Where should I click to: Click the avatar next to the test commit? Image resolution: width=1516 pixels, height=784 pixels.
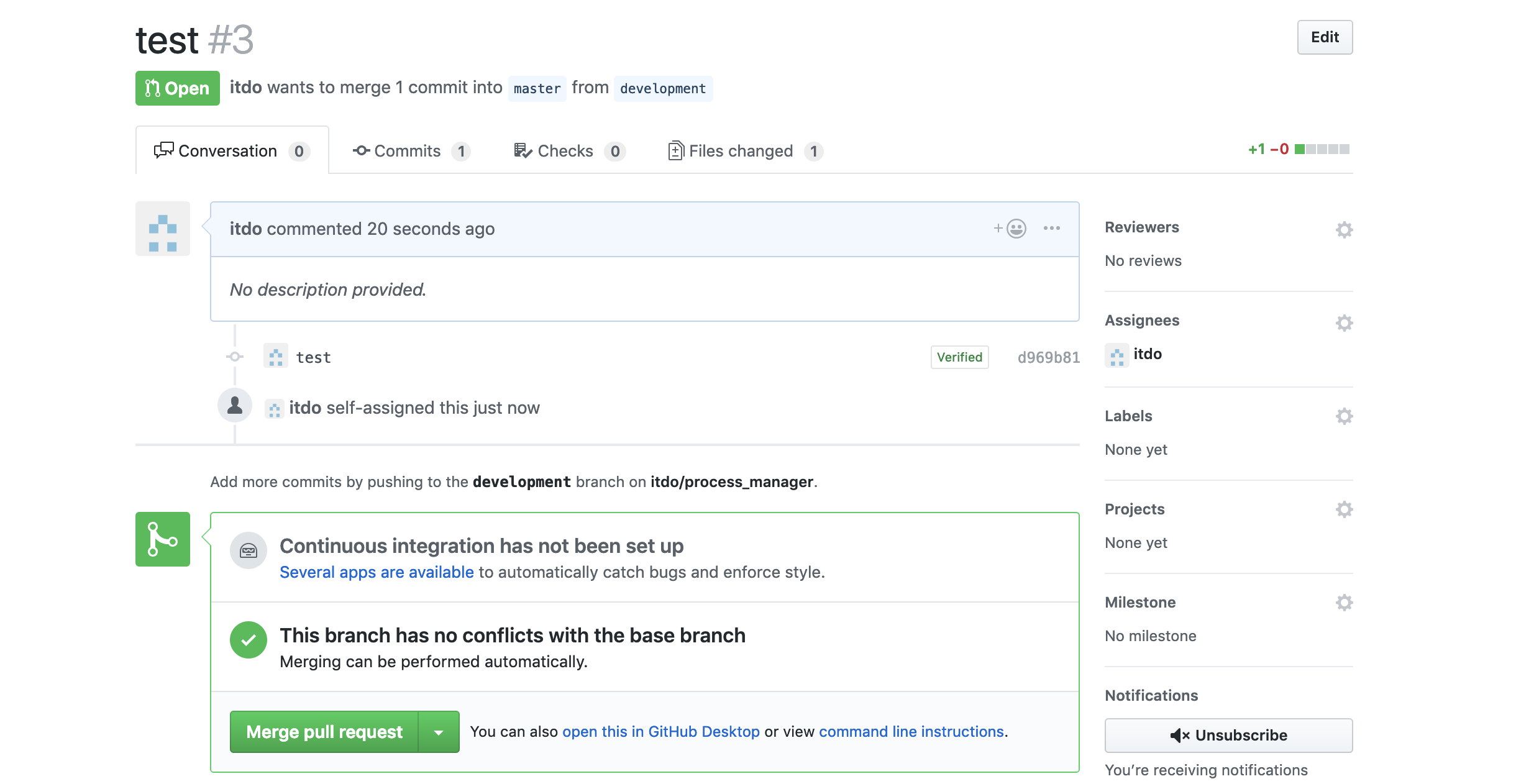275,357
